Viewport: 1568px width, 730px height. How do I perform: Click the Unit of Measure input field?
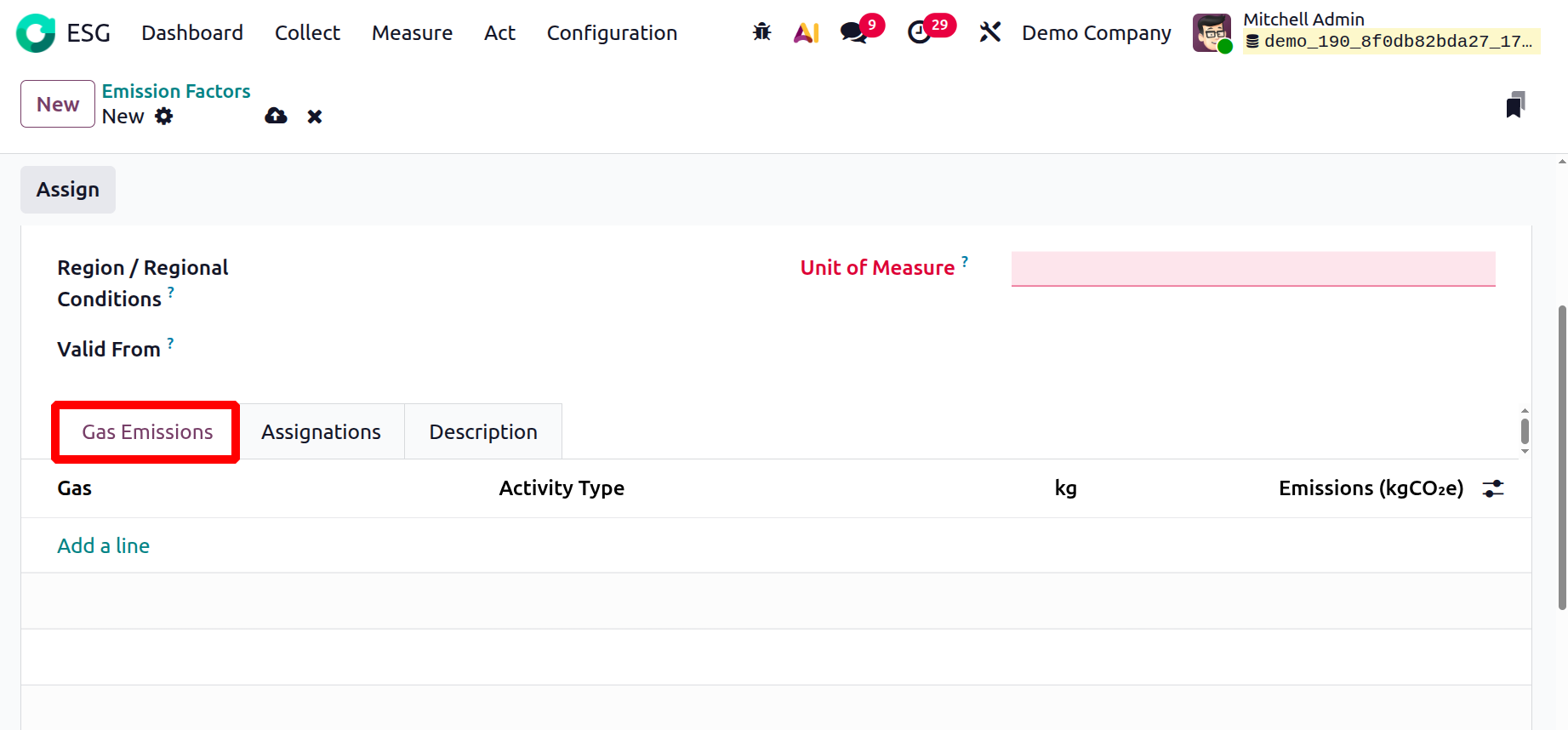(1252, 269)
